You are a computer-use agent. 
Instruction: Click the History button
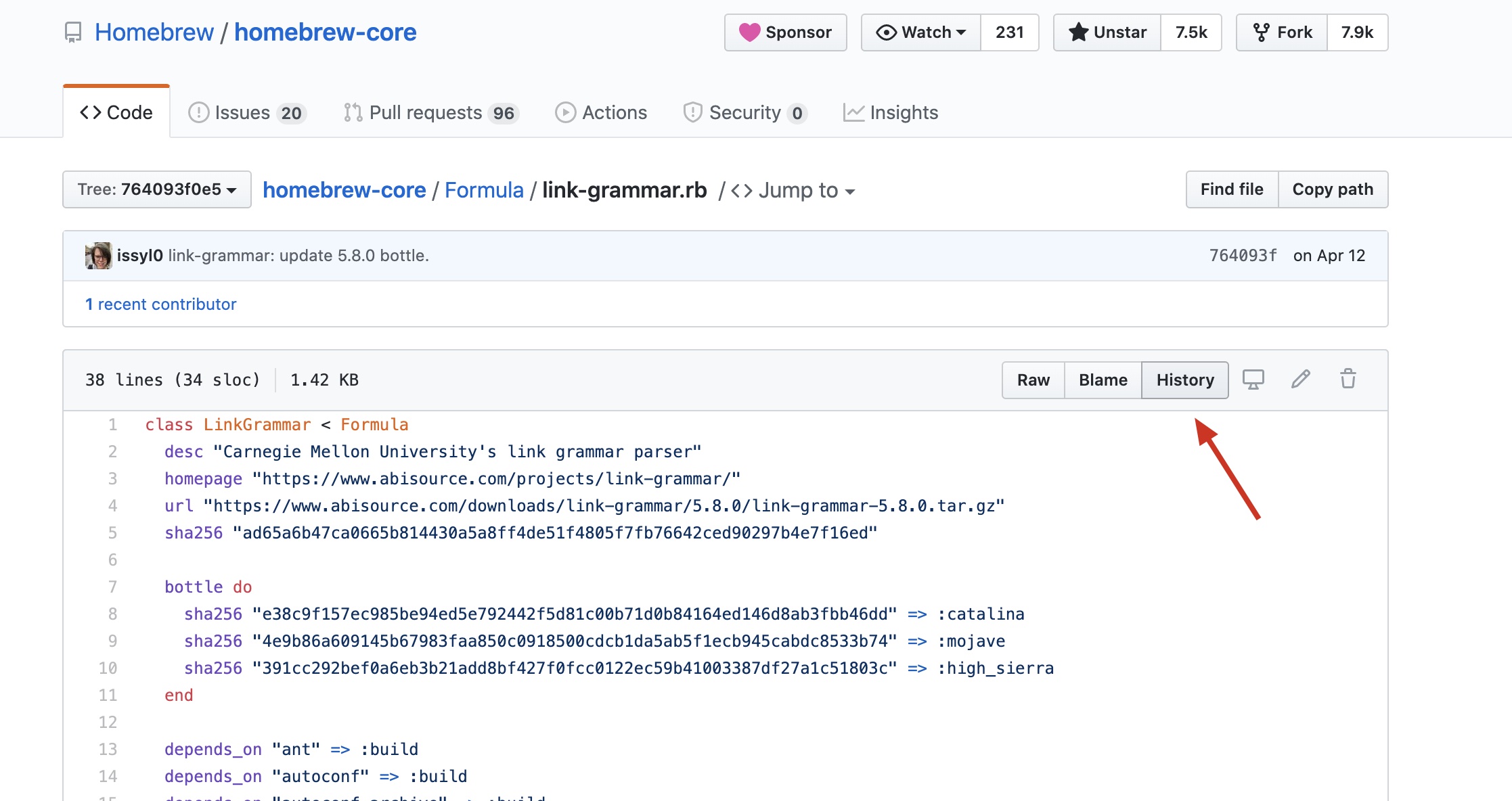(1184, 380)
